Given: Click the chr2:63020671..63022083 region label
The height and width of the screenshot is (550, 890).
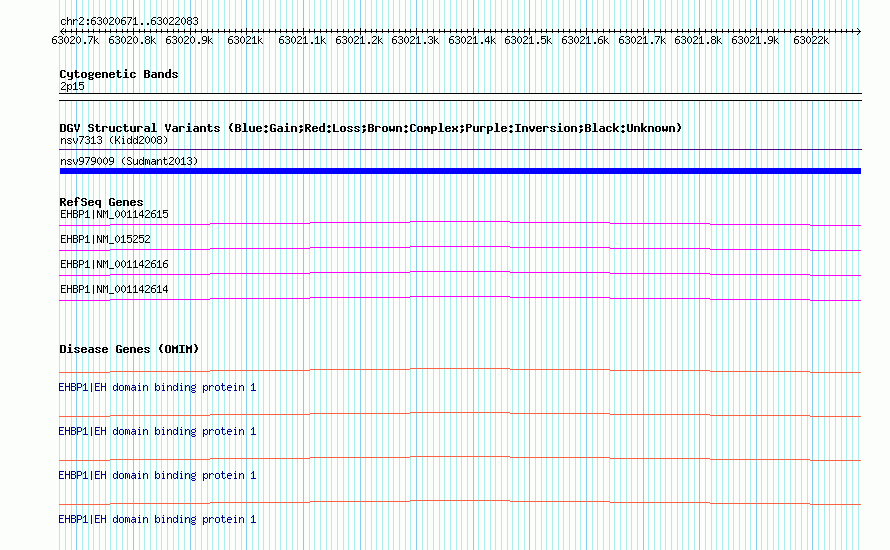Looking at the screenshot, I should point(129,21).
